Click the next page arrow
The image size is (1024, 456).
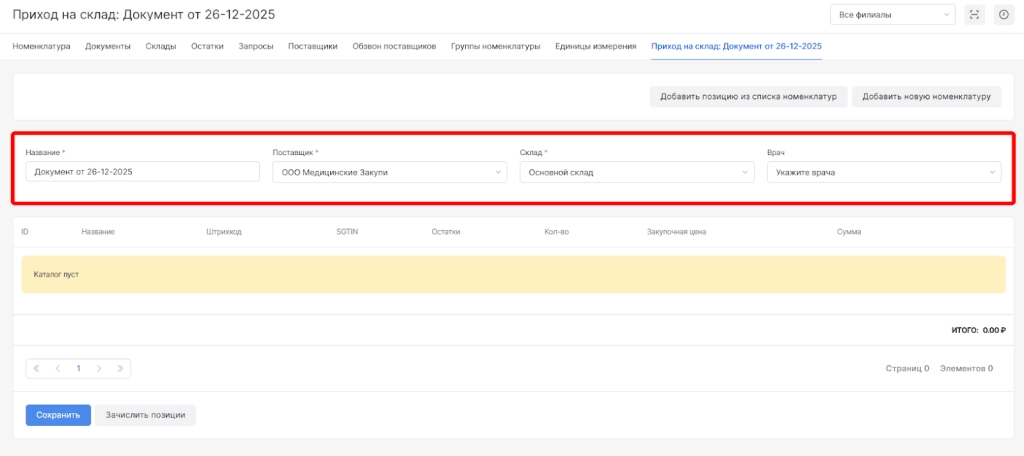(x=99, y=368)
